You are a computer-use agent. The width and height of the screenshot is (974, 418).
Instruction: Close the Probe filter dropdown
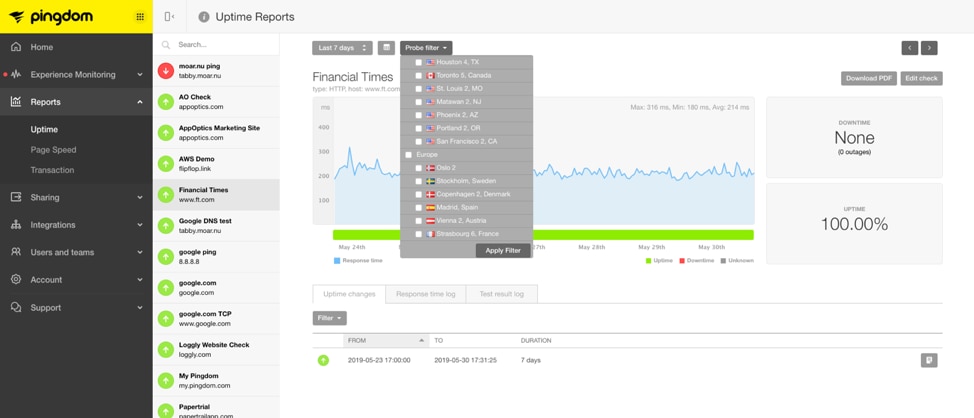426,48
